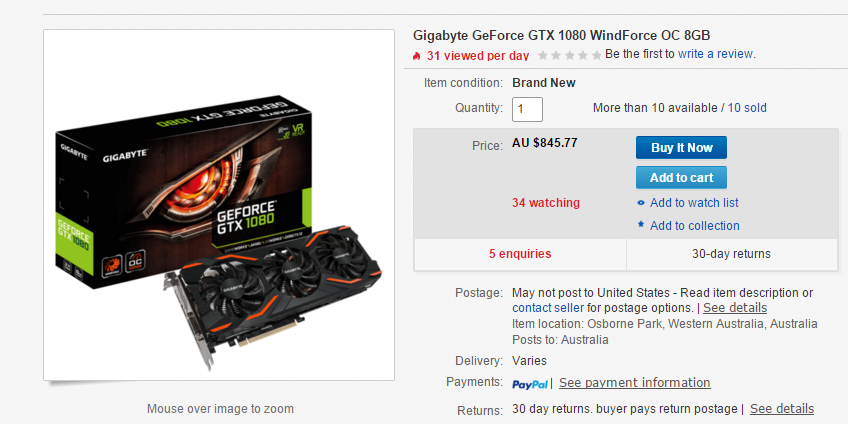Click the third rating star
Screen dimensions: 848x424
click(569, 55)
